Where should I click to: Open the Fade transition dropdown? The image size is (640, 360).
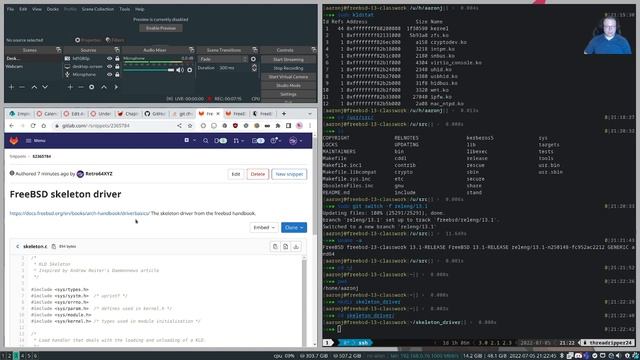pyautogui.click(x=223, y=59)
